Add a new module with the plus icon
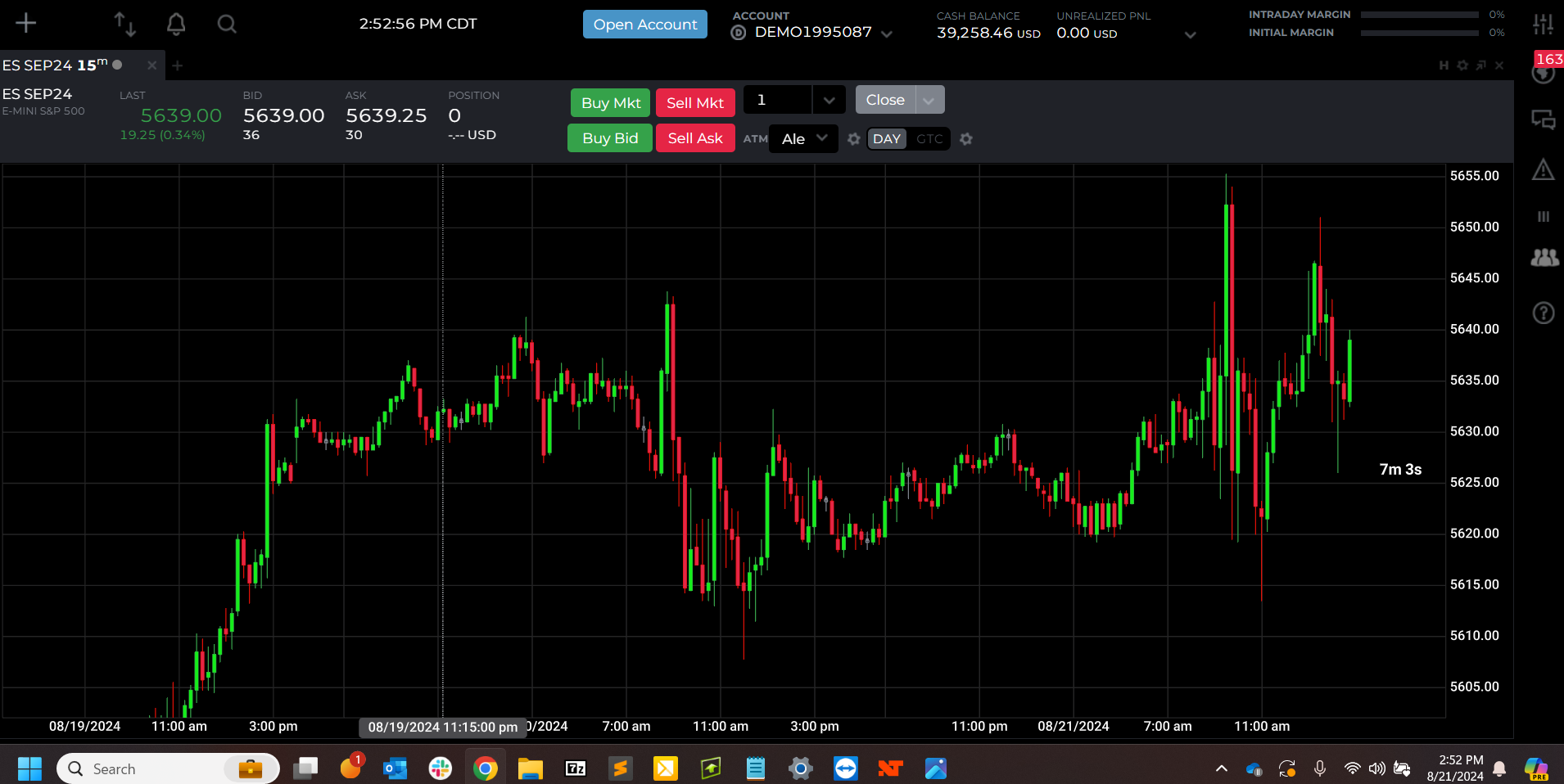 [x=26, y=23]
